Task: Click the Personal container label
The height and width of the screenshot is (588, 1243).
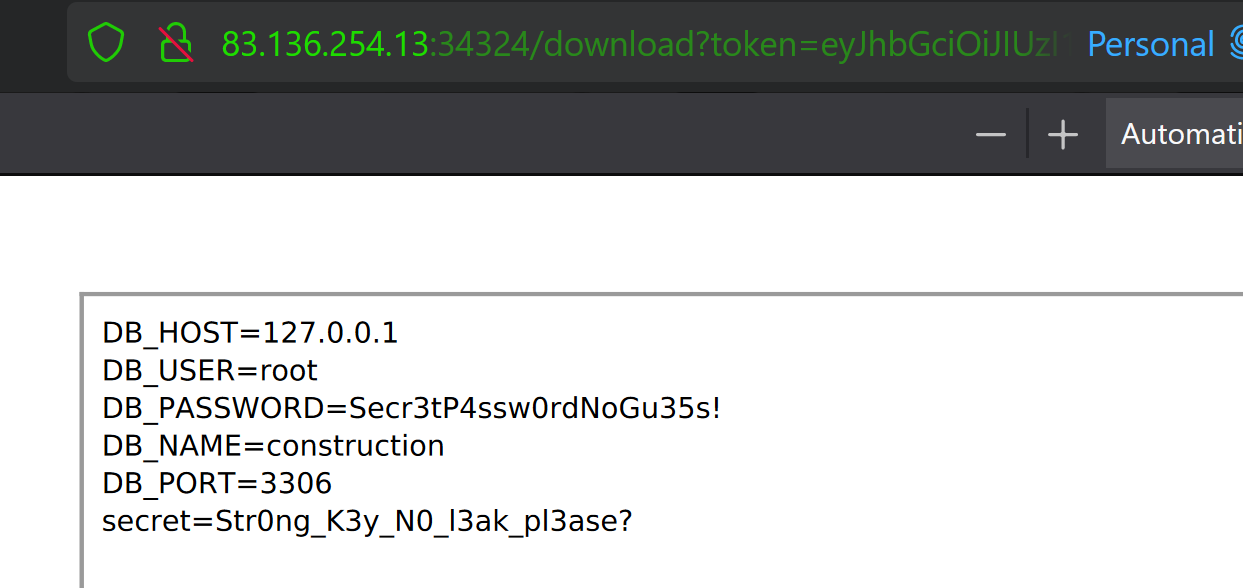Action: click(x=1150, y=44)
